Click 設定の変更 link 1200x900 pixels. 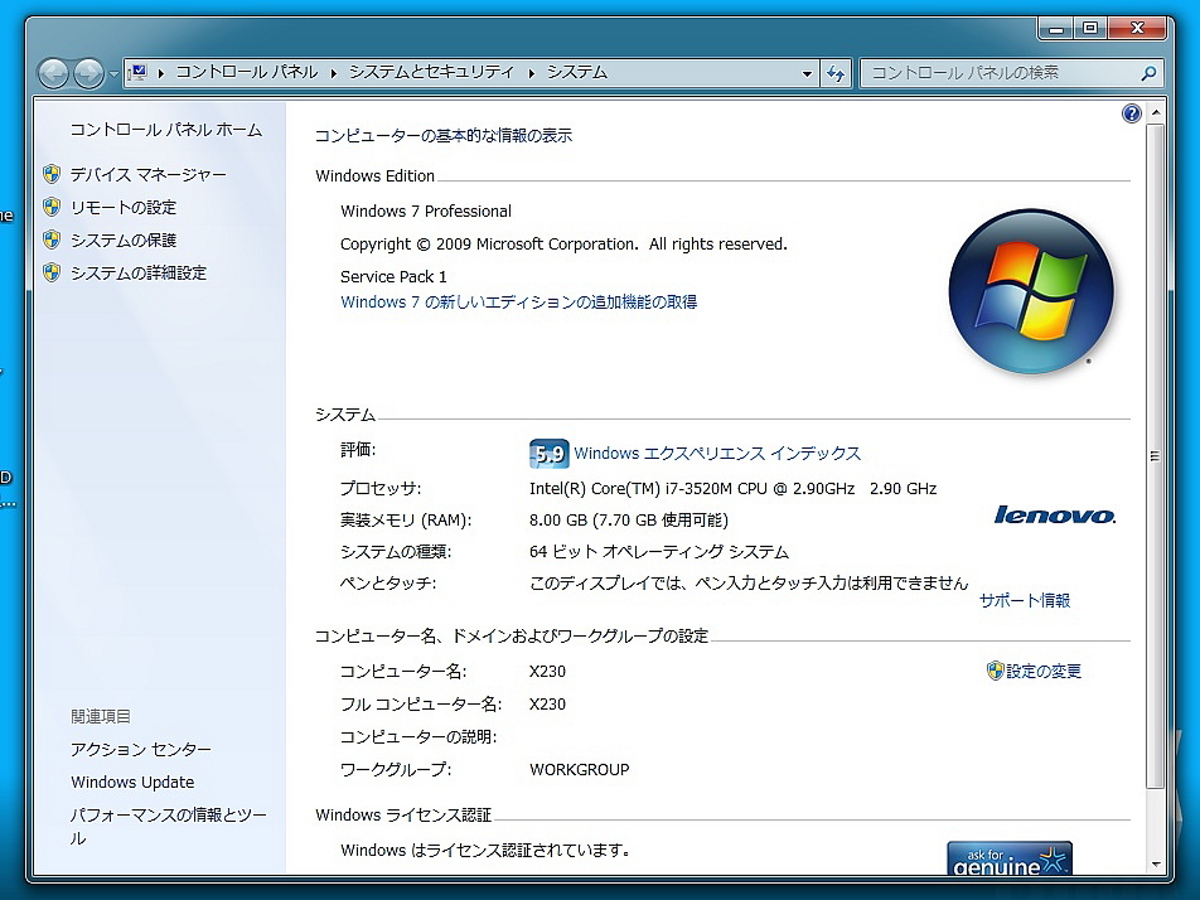(x=1044, y=672)
